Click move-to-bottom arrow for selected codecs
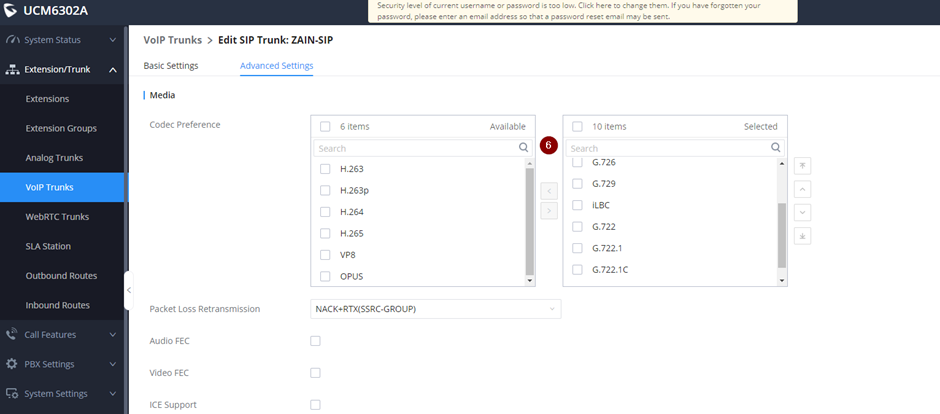 [x=803, y=236]
